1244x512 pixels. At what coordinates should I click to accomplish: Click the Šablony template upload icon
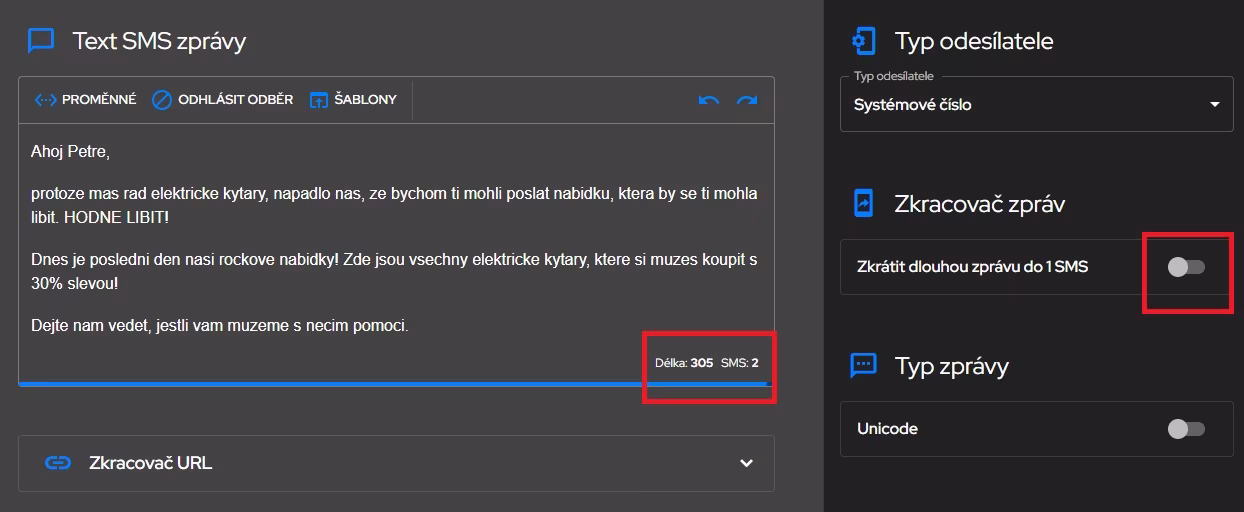319,100
